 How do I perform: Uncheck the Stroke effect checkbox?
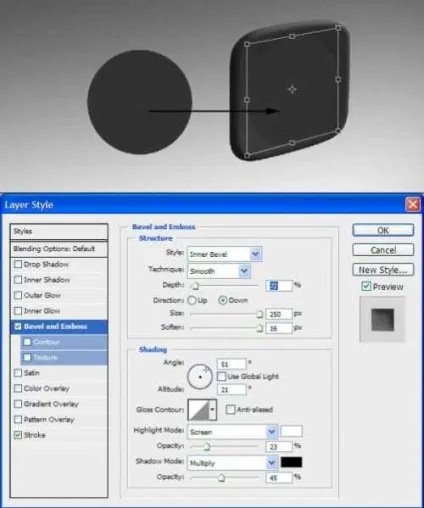(18, 435)
